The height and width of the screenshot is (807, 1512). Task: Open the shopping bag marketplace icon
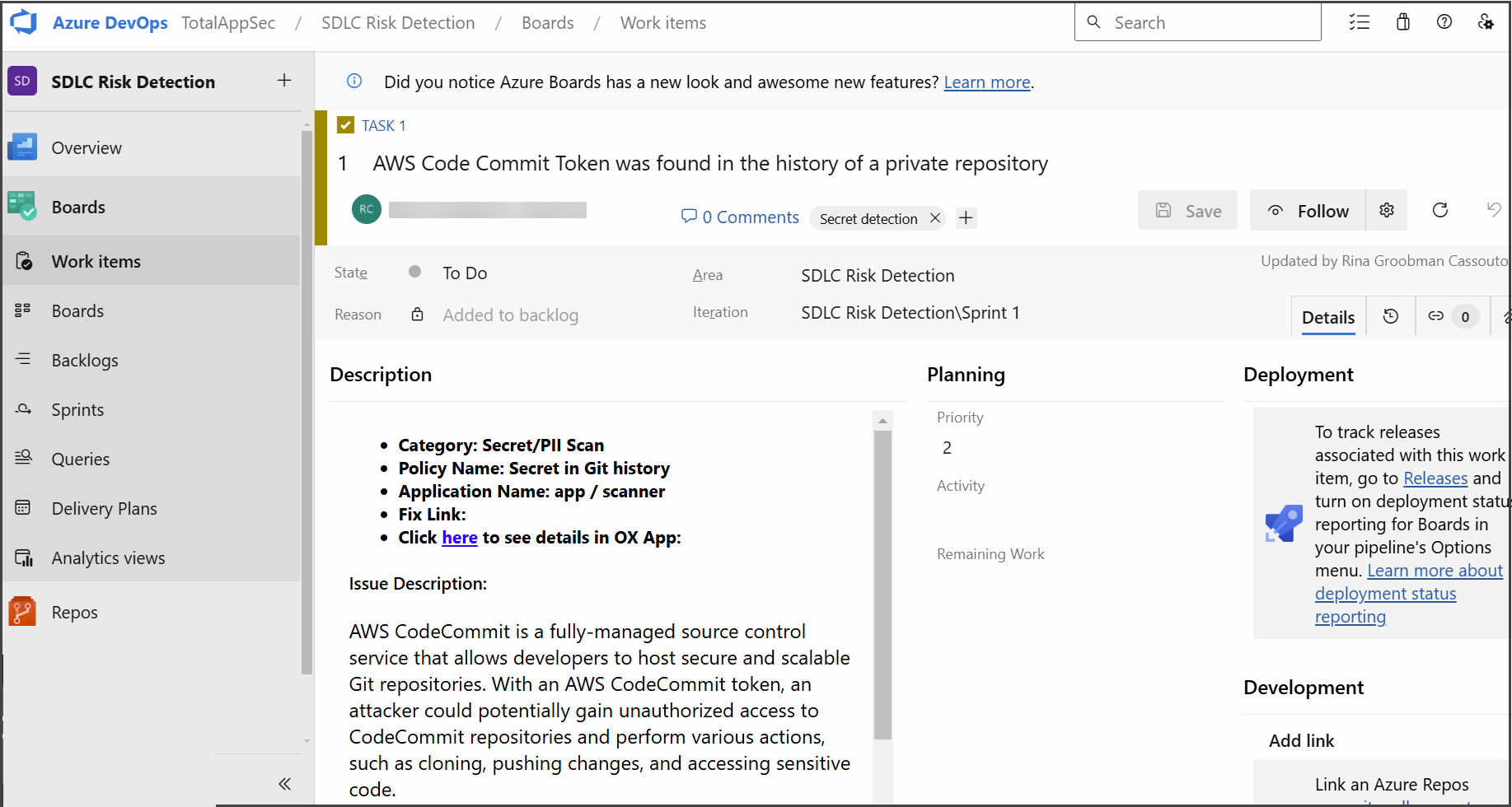click(1403, 22)
